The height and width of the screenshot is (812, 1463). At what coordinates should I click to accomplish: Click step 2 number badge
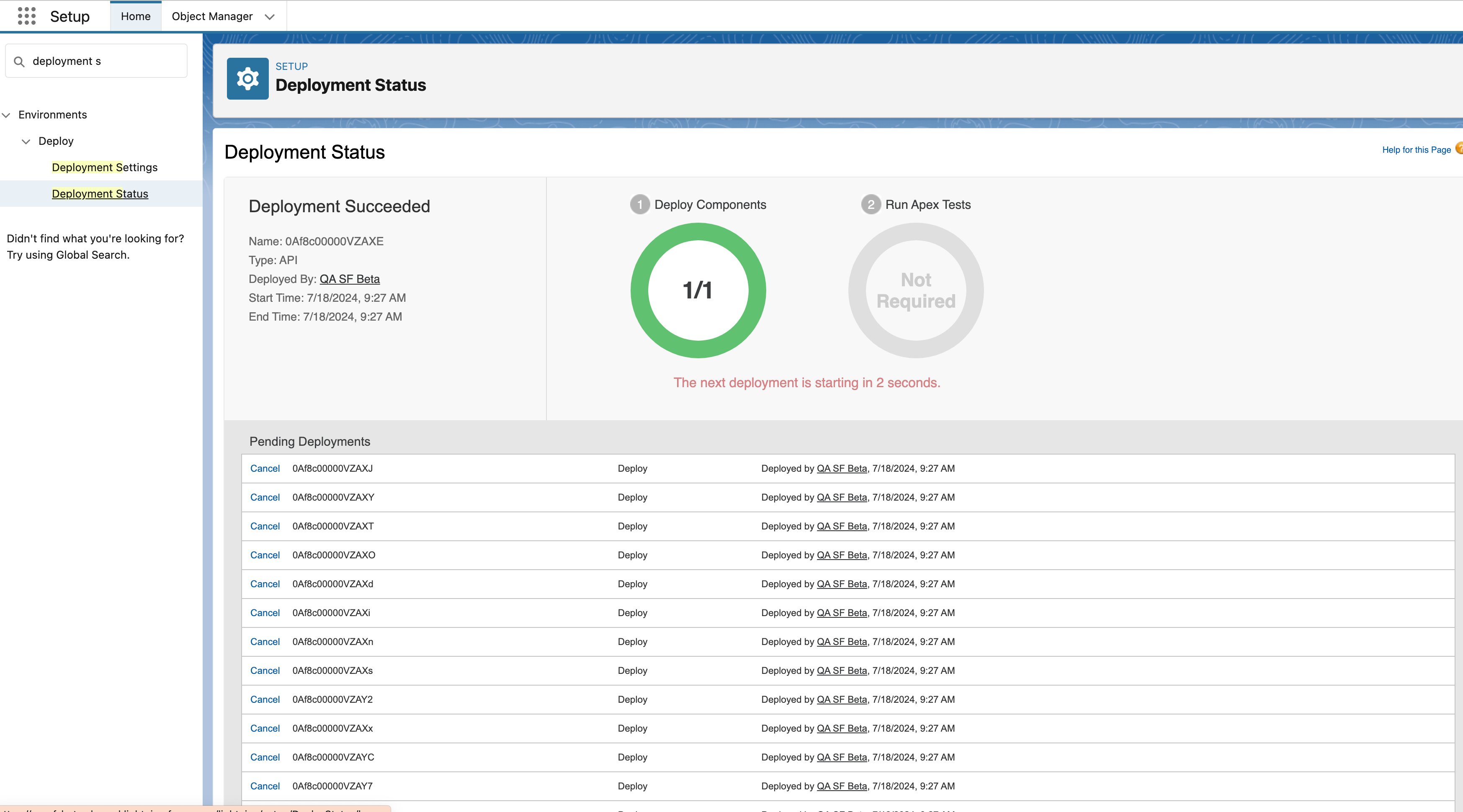871,204
